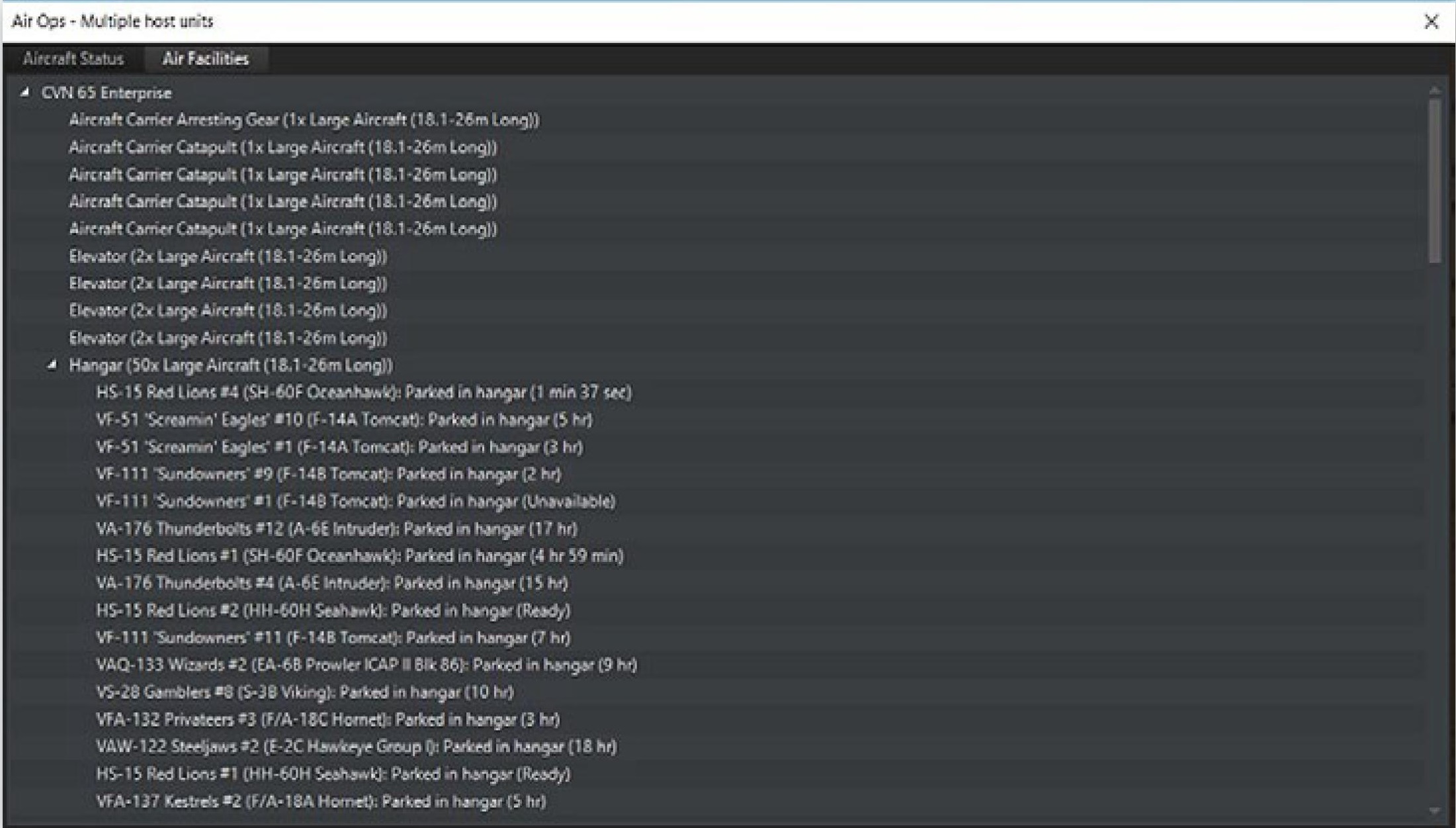
Task: Select HS-15 Red Lions #4 Oceanhawk row
Action: pos(363,392)
